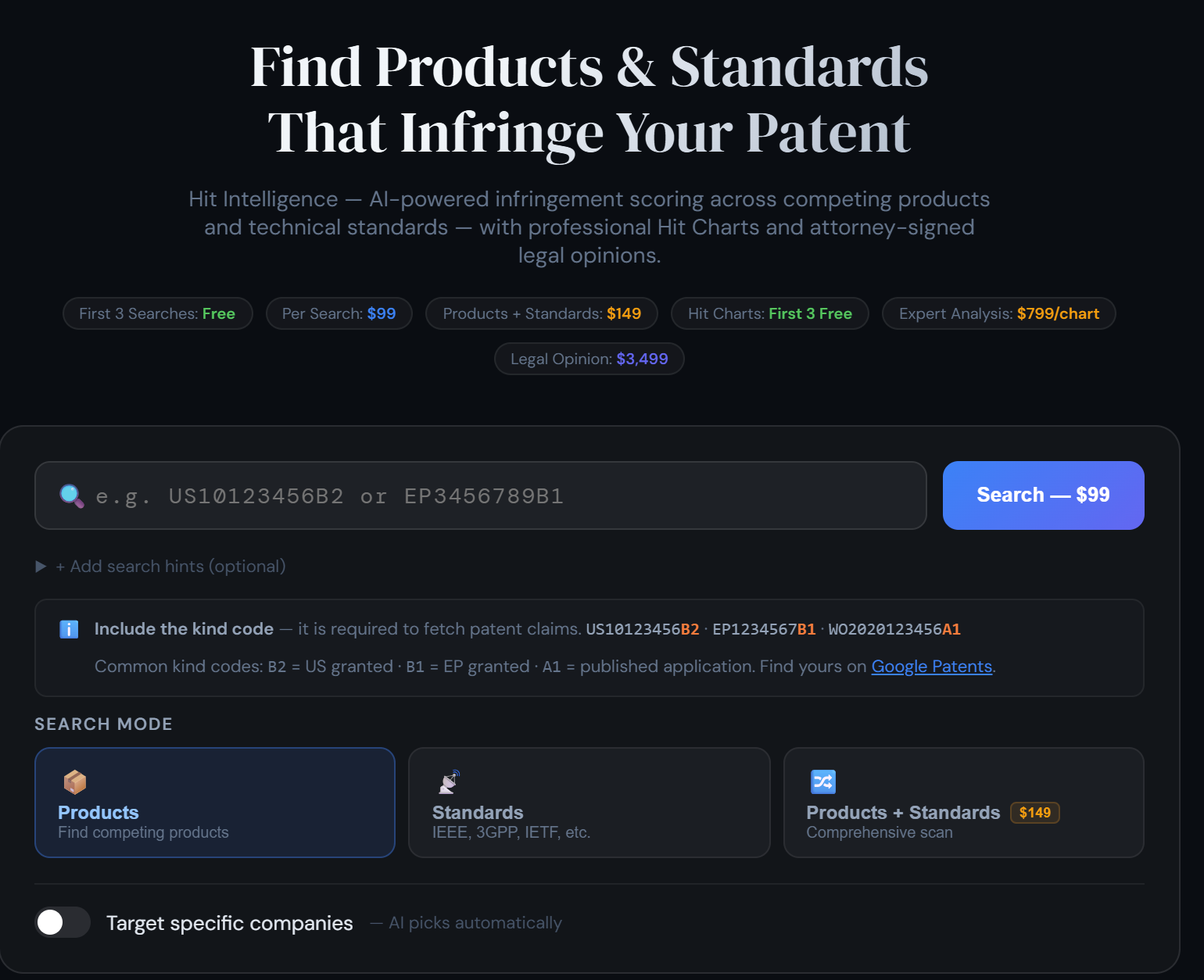The width and height of the screenshot is (1204, 980).
Task: Click the First 3 Searches: Free pill
Action: [157, 313]
